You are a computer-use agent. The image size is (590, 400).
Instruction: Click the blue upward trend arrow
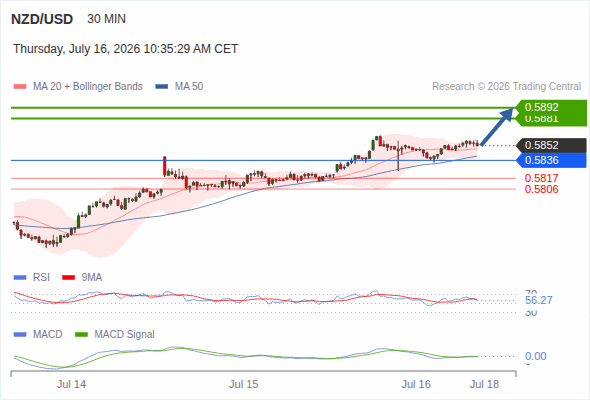pos(497,127)
